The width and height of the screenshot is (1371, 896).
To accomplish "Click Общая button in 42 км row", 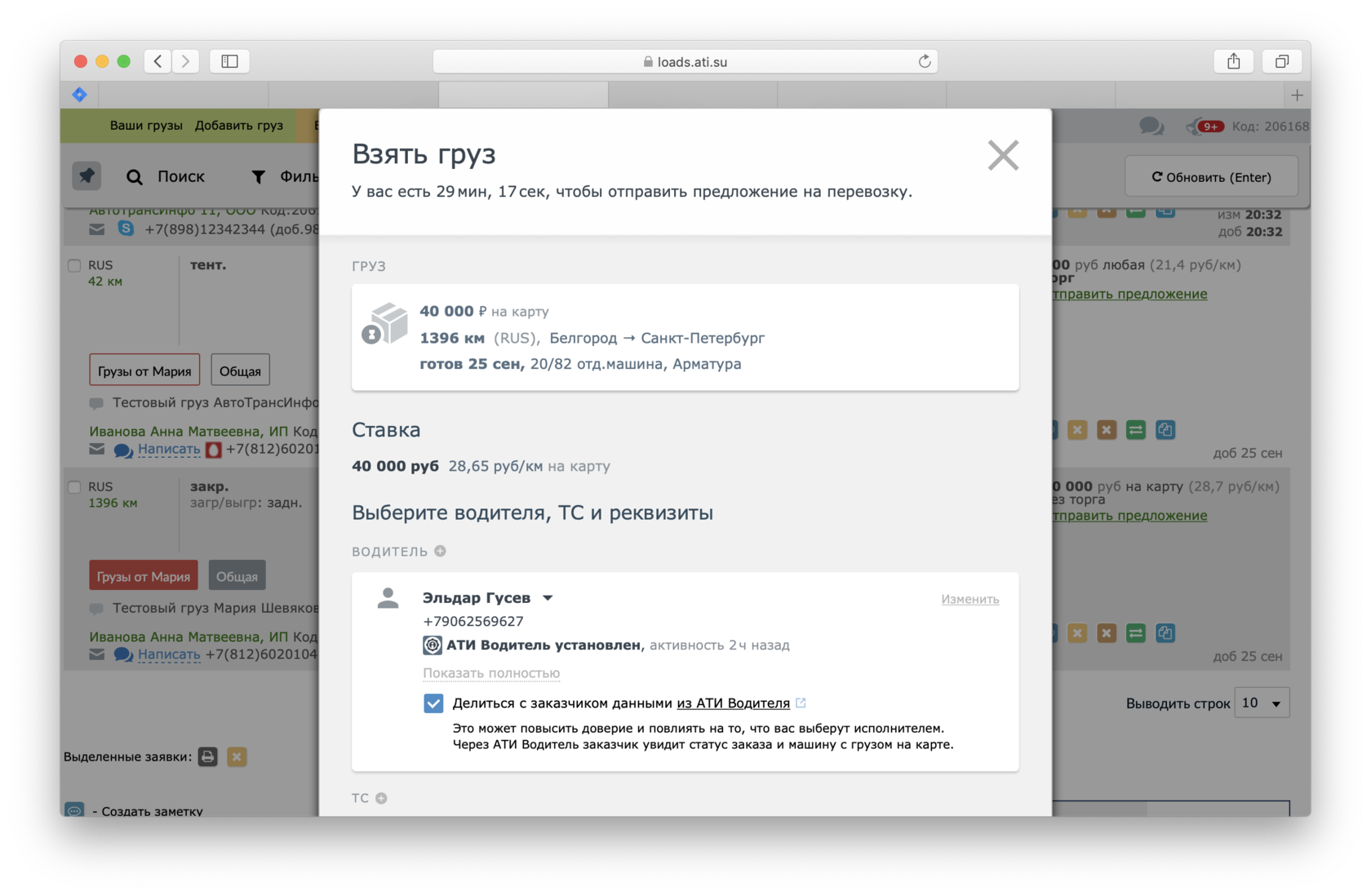I will [240, 370].
